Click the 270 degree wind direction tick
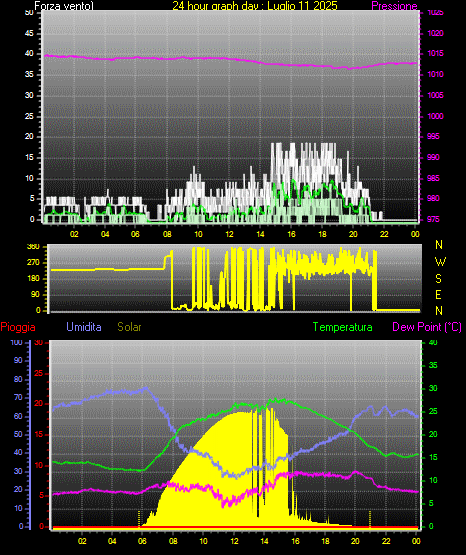The image size is (466, 555). tap(33, 263)
